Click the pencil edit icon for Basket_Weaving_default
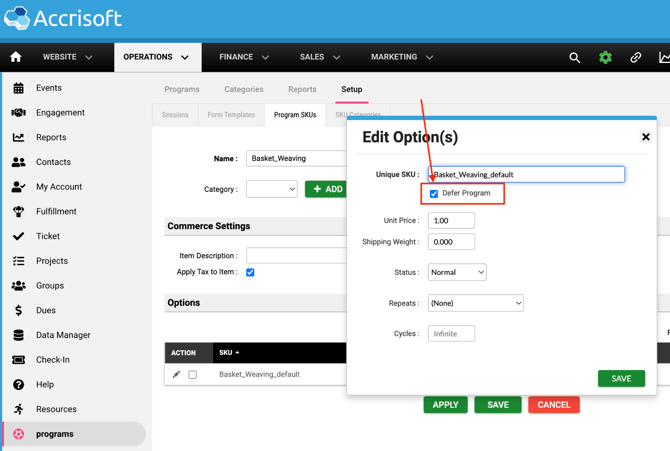This screenshot has height=451, width=670. [177, 375]
